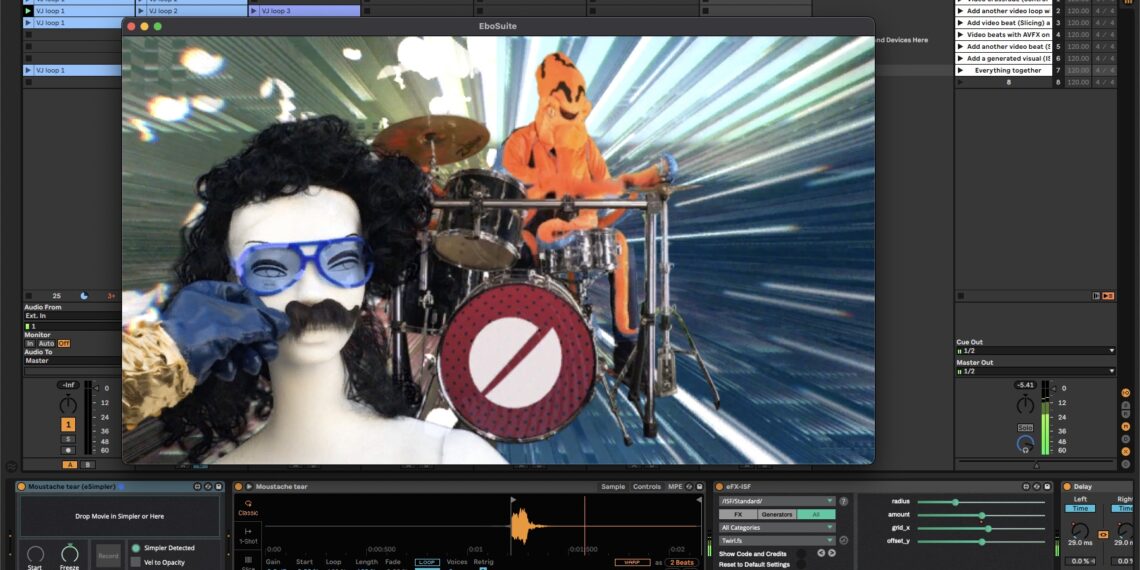
Task: Select the Generators filter tab
Action: 777,514
